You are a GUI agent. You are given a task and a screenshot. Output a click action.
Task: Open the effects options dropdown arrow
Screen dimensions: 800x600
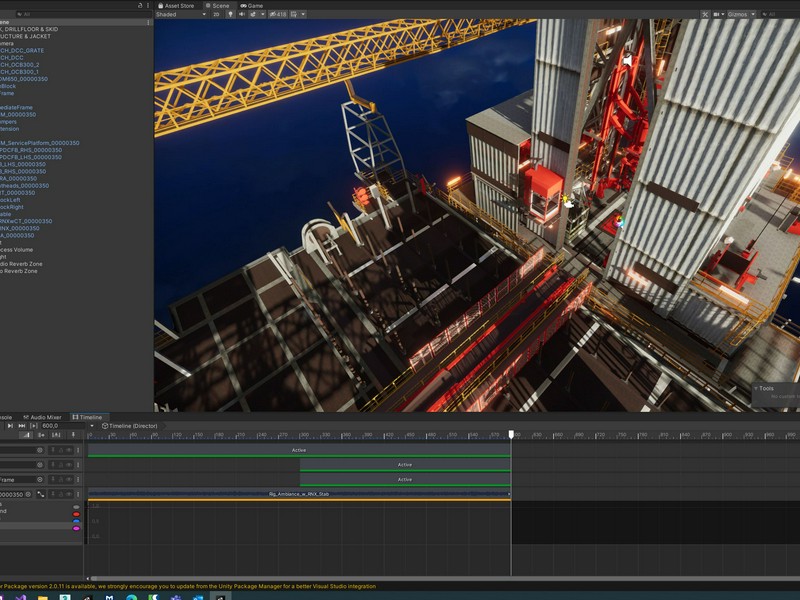tap(263, 14)
